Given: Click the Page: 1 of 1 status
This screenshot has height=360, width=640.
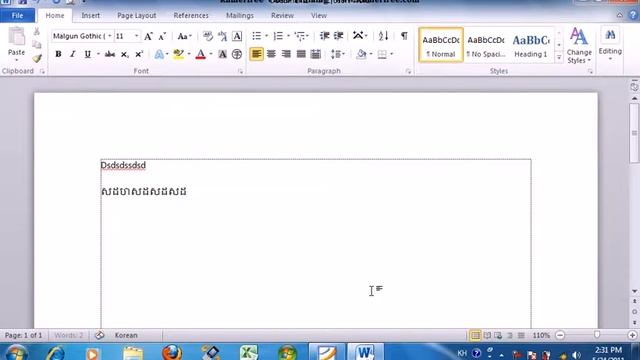Looking at the screenshot, I should (x=23, y=335).
